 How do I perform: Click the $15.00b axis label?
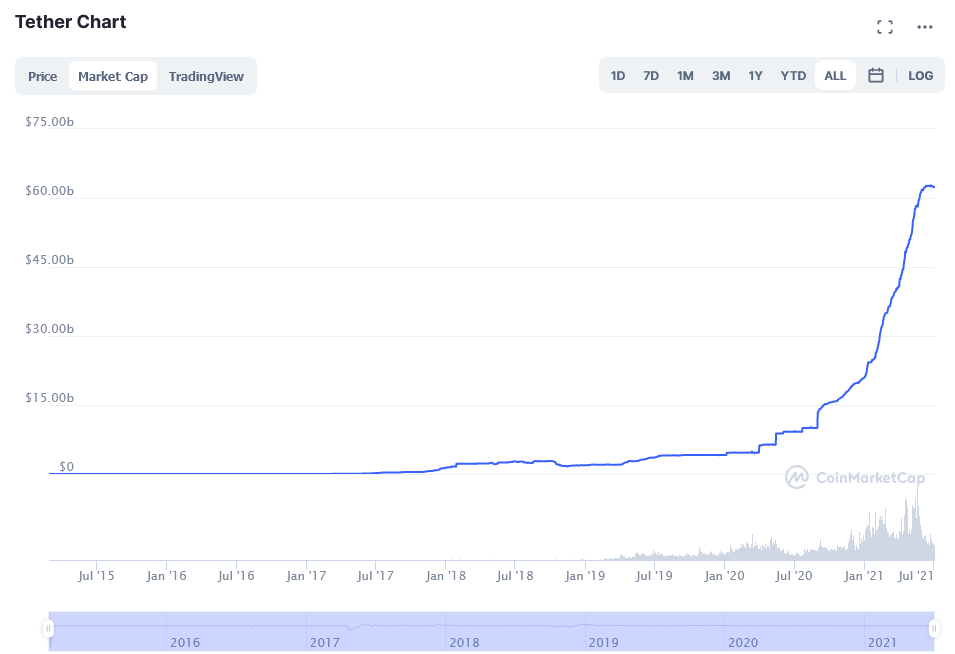coord(49,398)
